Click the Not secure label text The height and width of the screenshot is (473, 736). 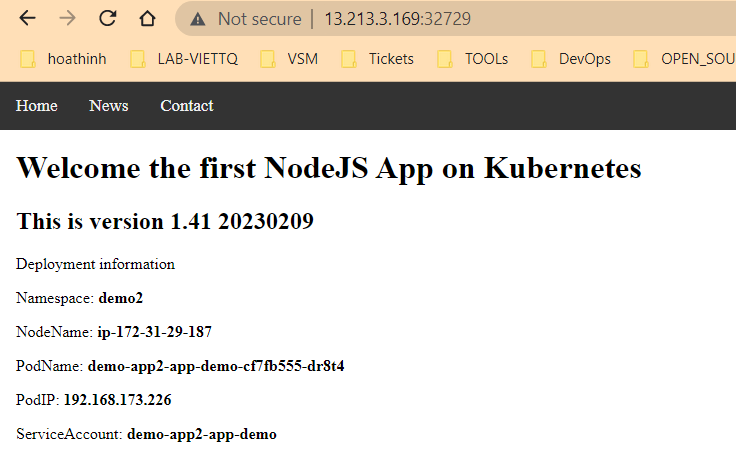click(260, 19)
